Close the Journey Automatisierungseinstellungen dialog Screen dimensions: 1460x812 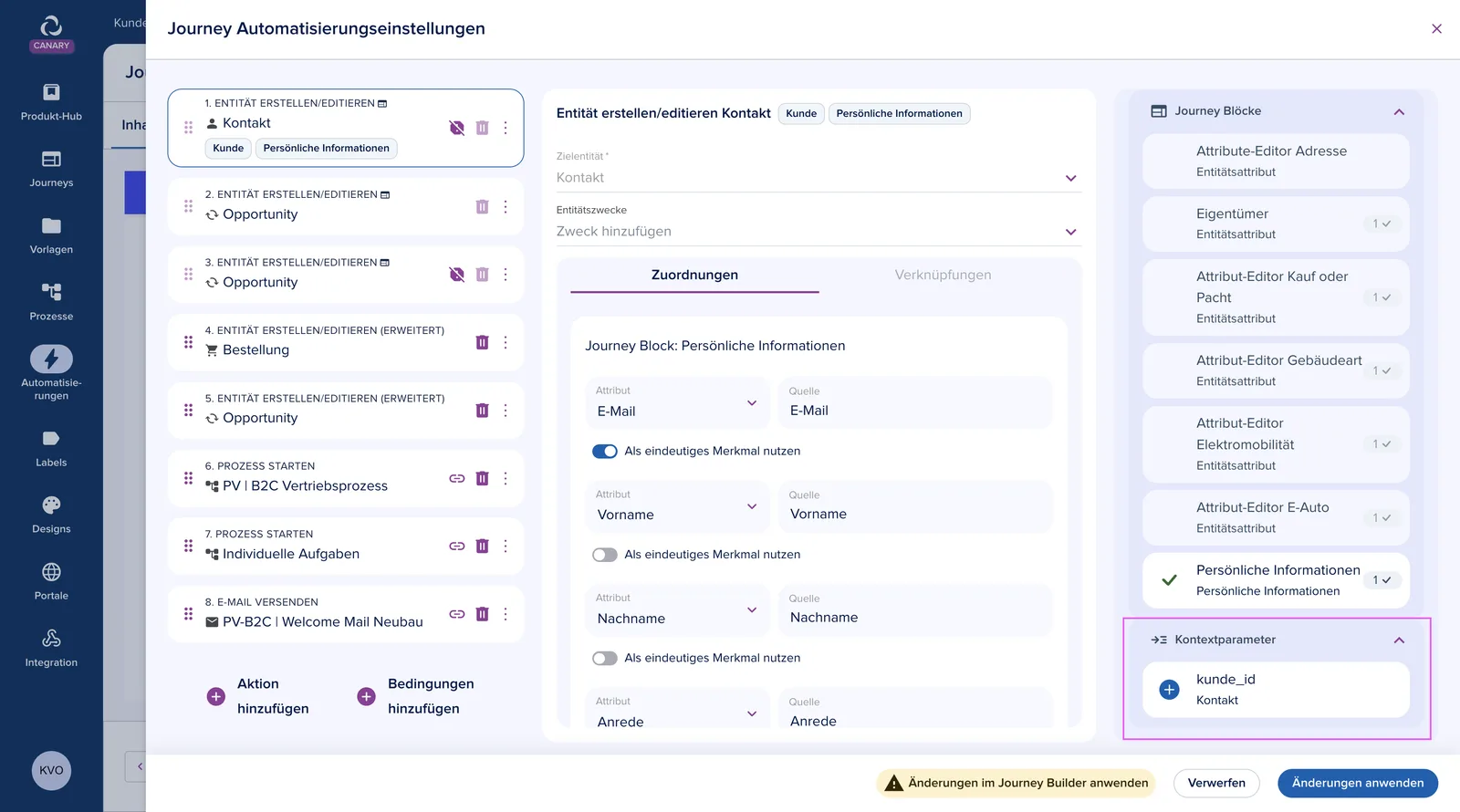1436,28
